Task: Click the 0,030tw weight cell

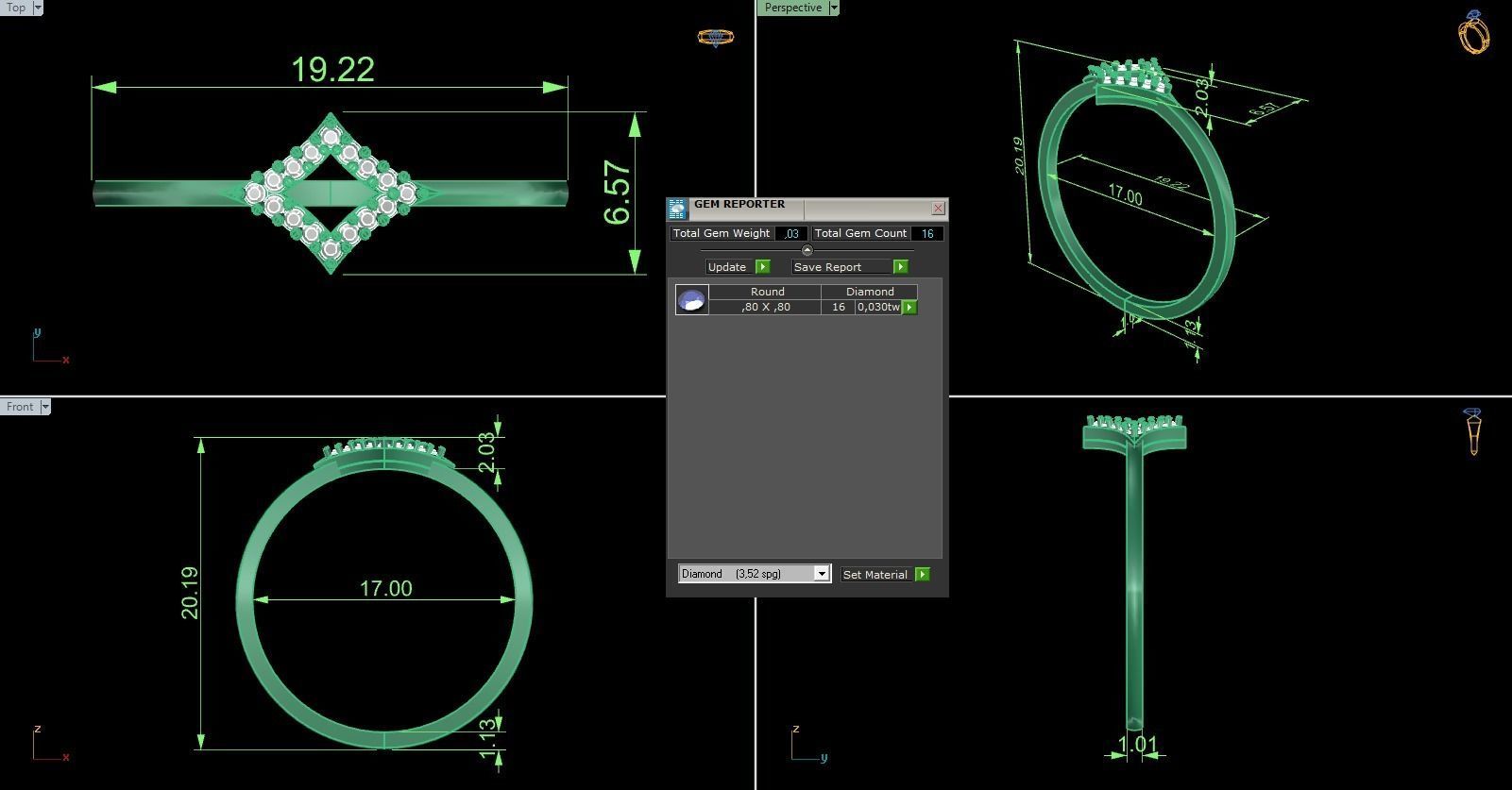Action: 878,307
